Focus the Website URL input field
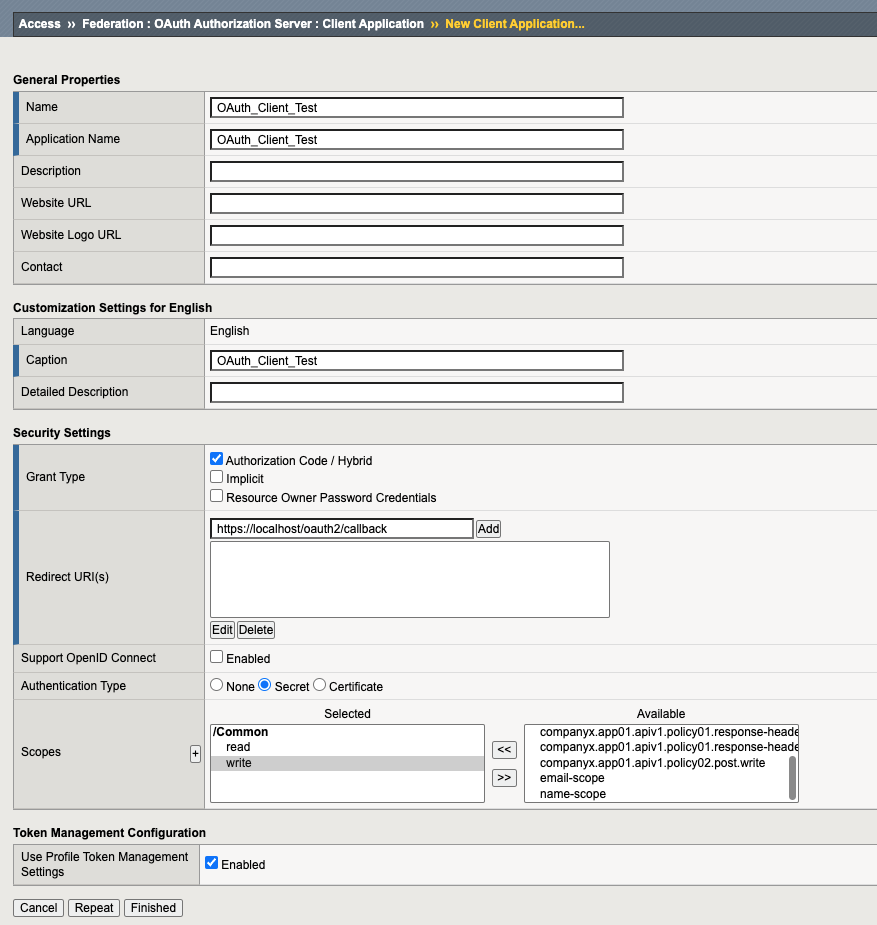 point(417,203)
